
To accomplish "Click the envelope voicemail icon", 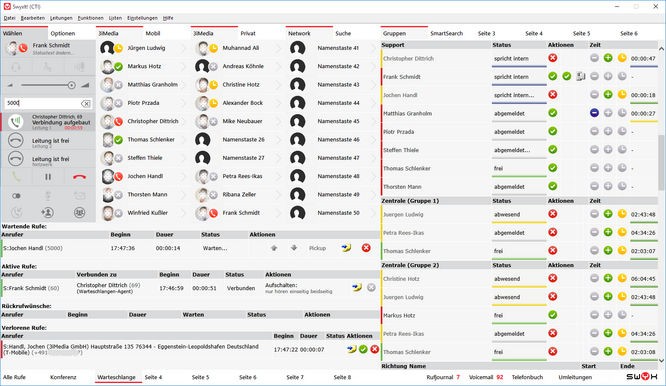I will (x=79, y=196).
